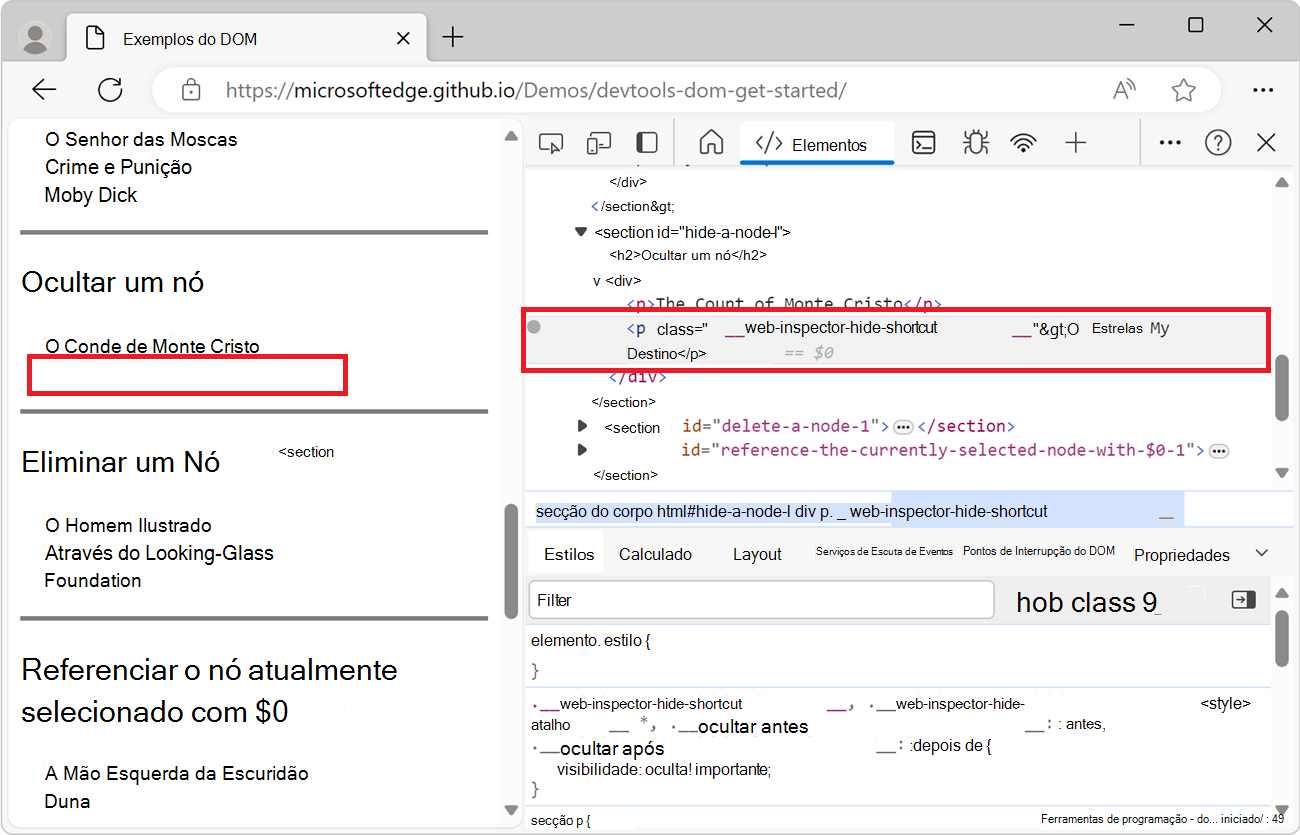Viewport: 1300px width, 835px height.
Task: Toggle hob element state button
Action: 1041,602
